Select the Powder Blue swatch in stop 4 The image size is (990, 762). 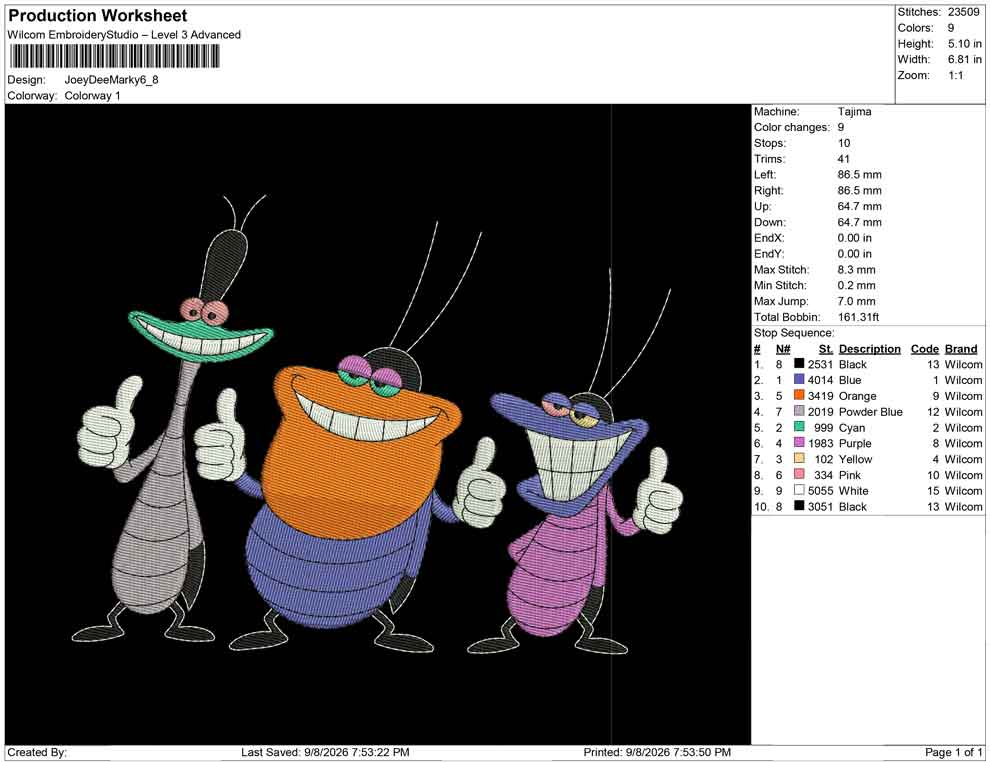click(799, 411)
